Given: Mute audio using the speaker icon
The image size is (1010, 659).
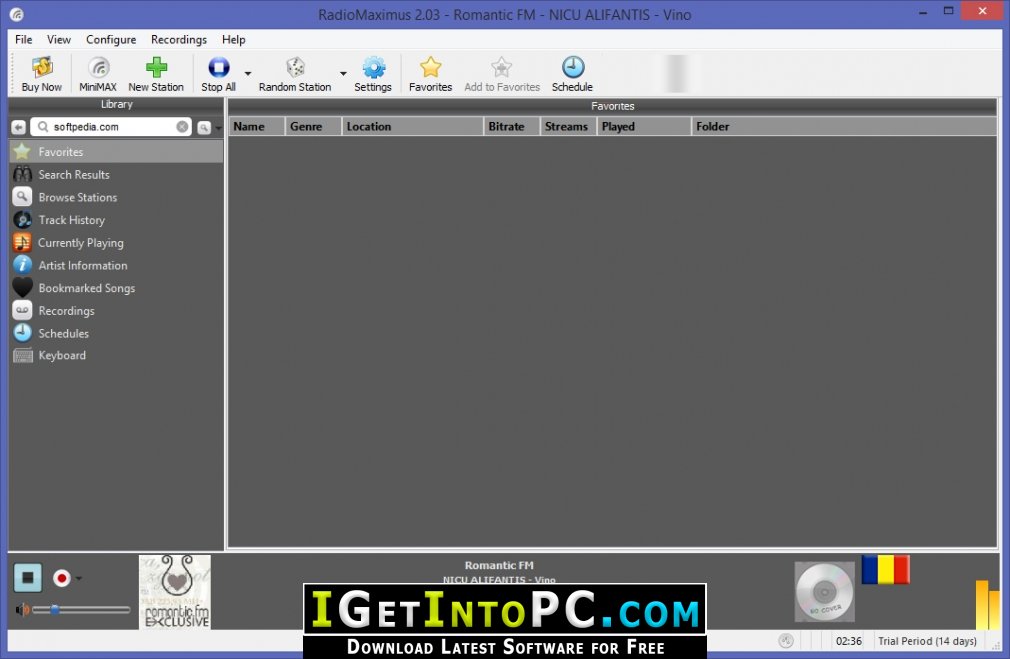Looking at the screenshot, I should click(22, 609).
